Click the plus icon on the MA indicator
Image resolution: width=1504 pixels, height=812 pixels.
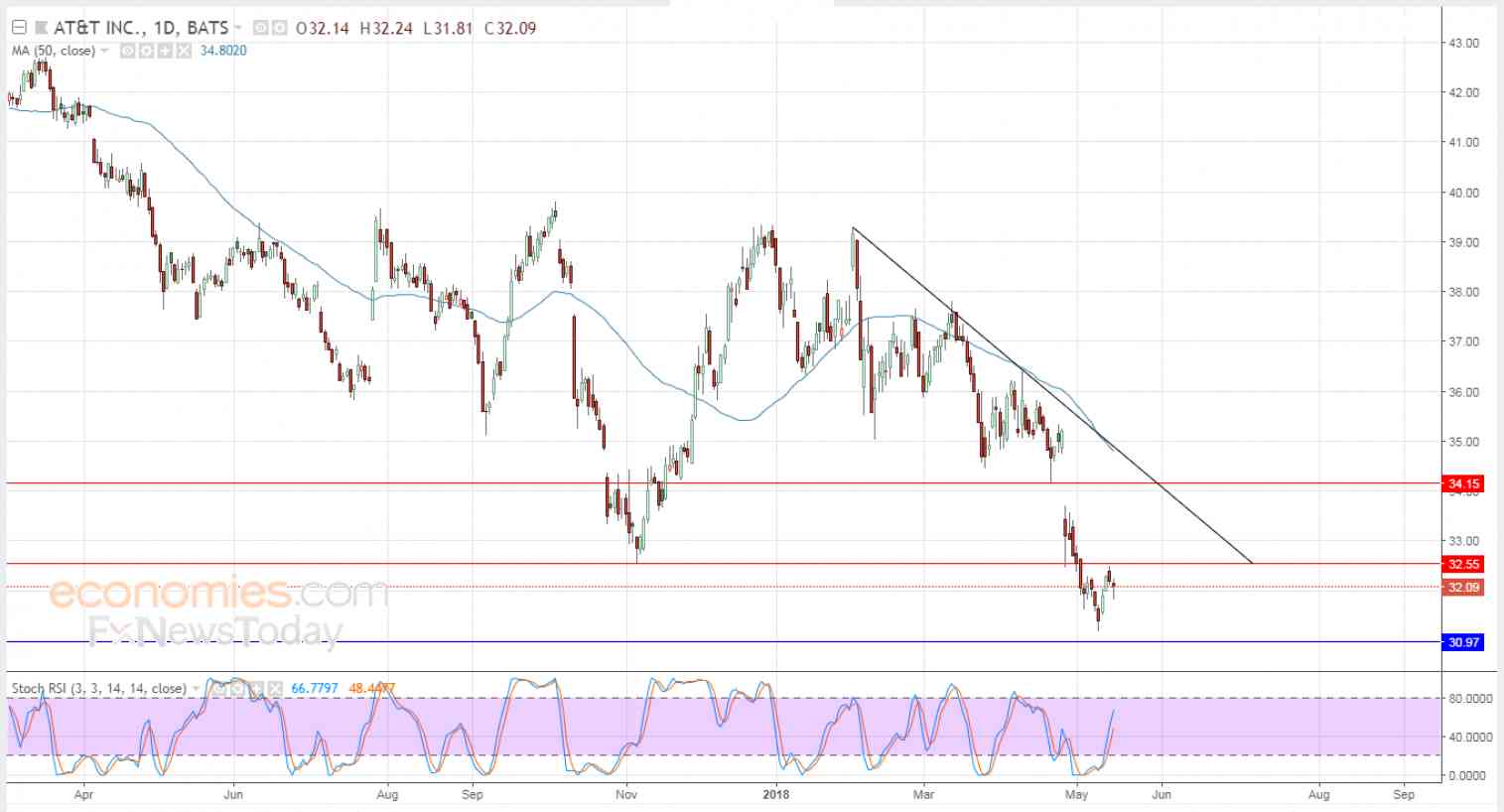(x=165, y=51)
